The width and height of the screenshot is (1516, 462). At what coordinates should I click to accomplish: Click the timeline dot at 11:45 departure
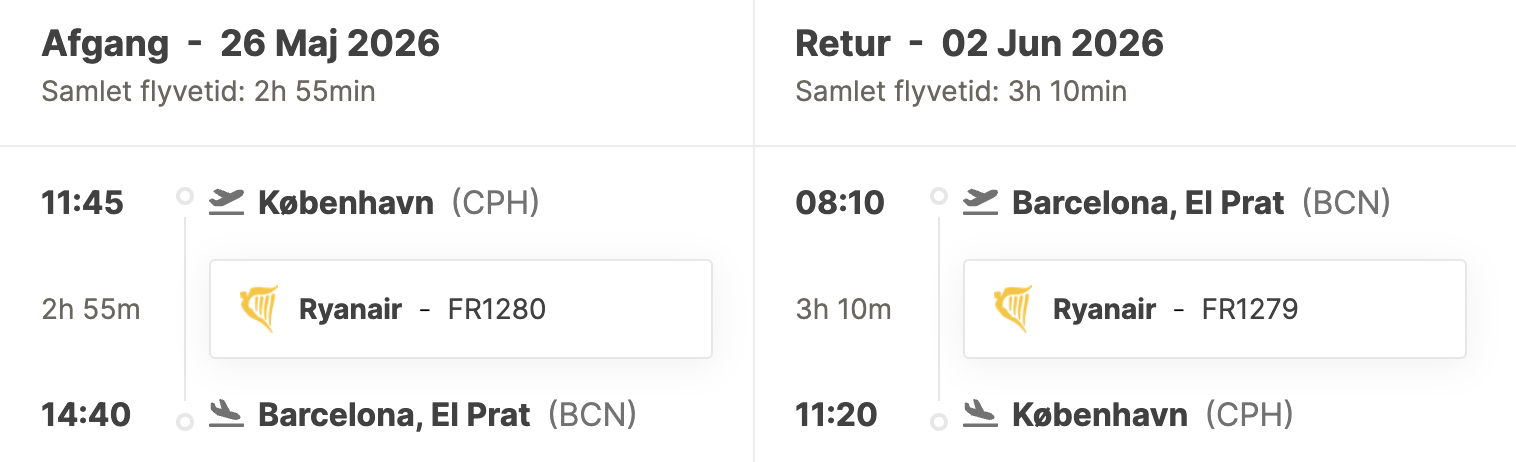184,196
